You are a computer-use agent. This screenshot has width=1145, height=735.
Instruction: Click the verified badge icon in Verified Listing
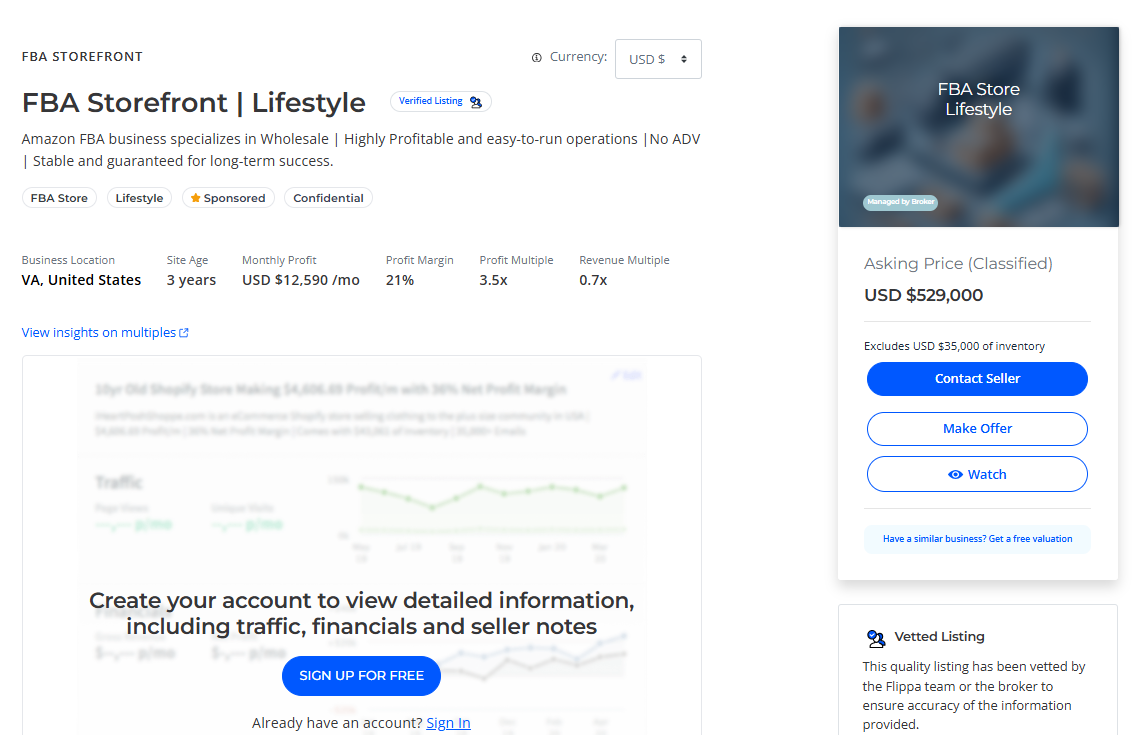pos(476,101)
